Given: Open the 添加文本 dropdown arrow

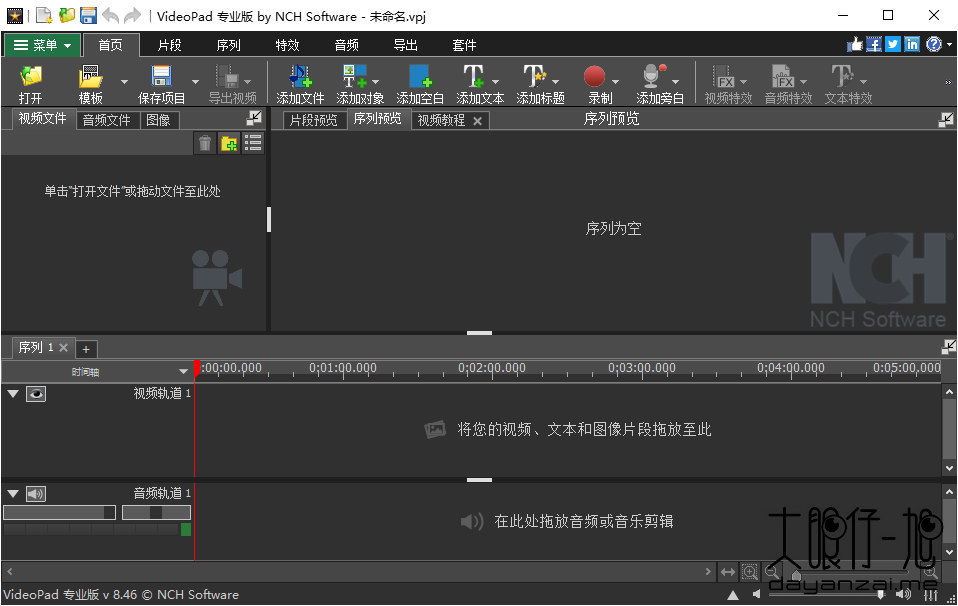Looking at the screenshot, I should [495, 82].
